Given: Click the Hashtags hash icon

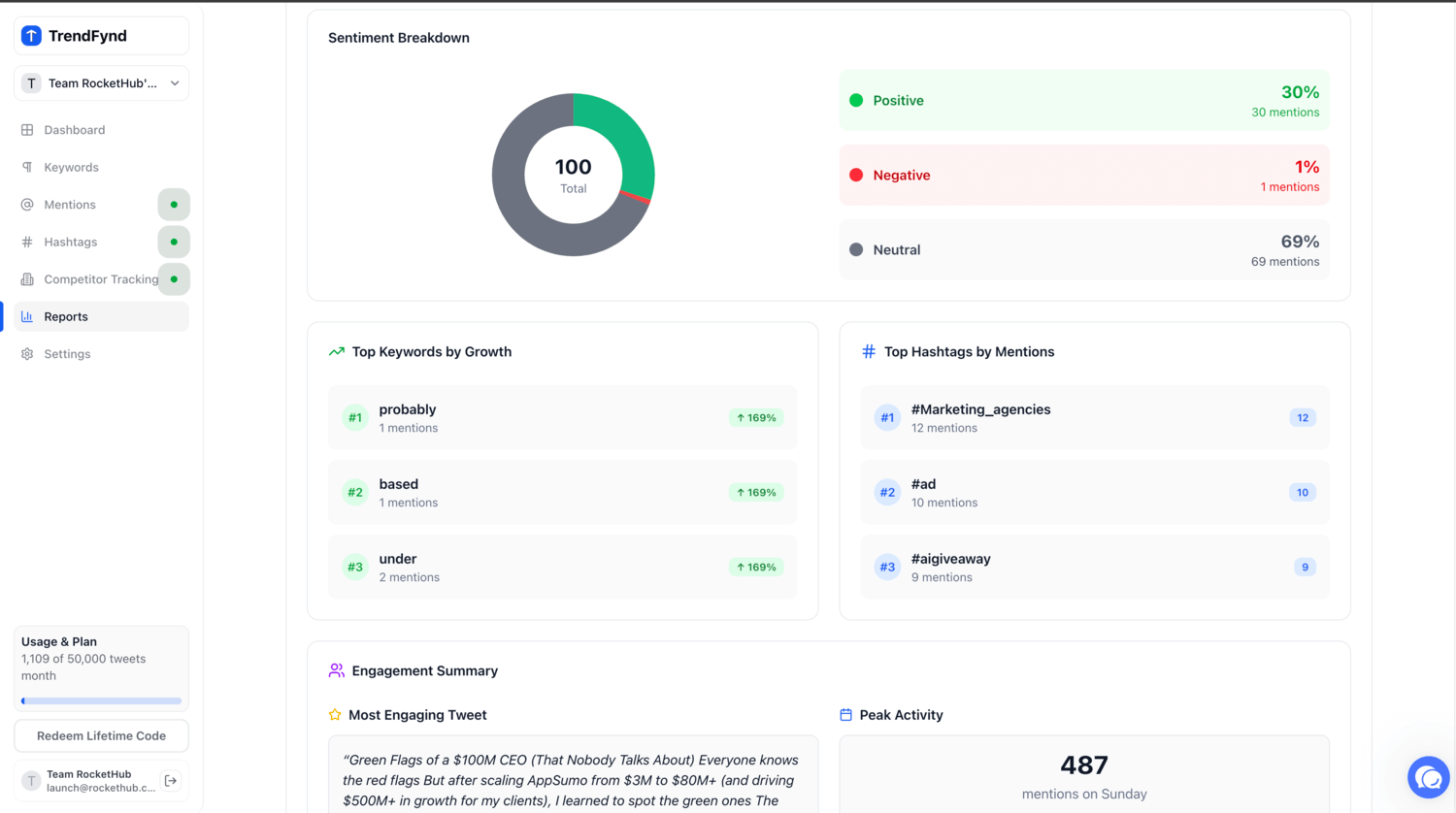Looking at the screenshot, I should tap(27, 242).
